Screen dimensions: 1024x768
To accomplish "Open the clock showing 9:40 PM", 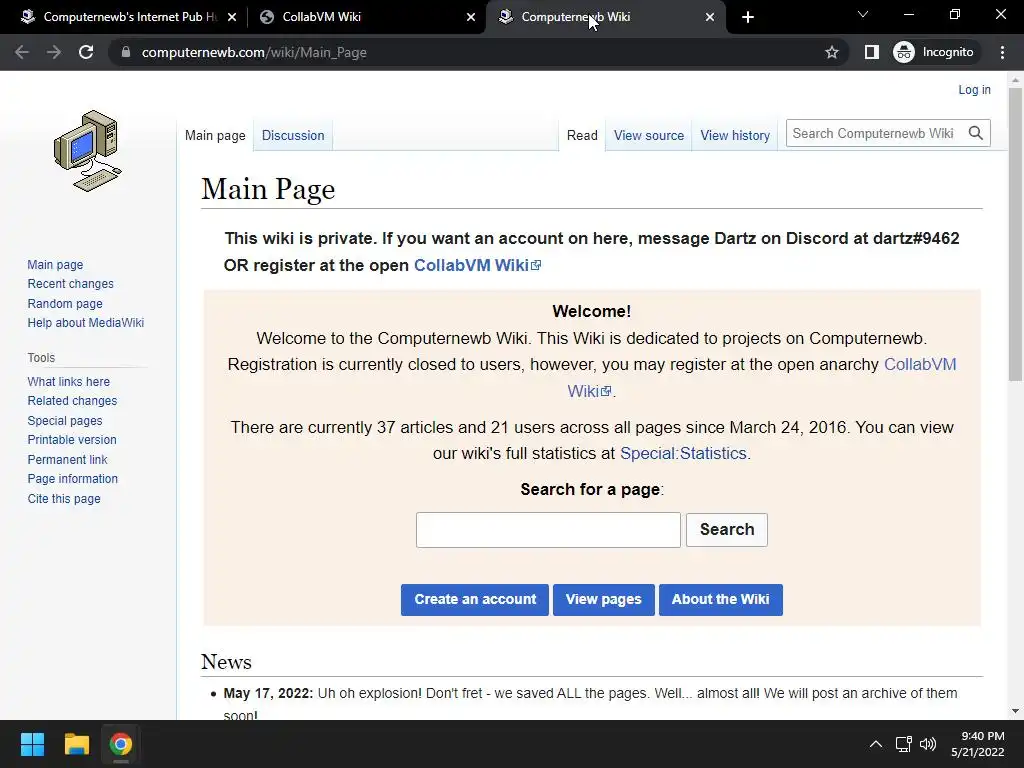I will [x=978, y=744].
